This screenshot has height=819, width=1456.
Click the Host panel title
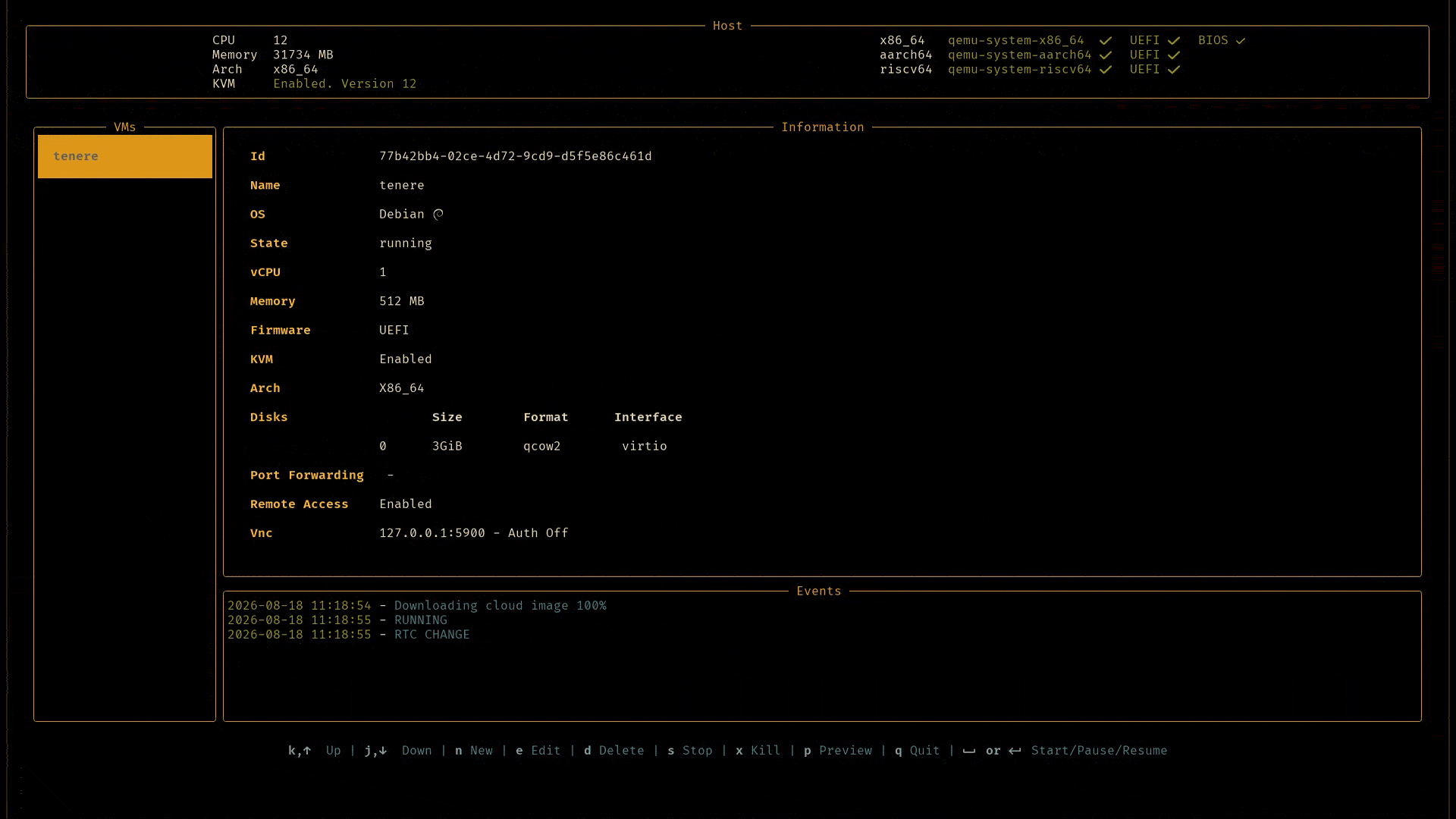pyautogui.click(x=728, y=26)
